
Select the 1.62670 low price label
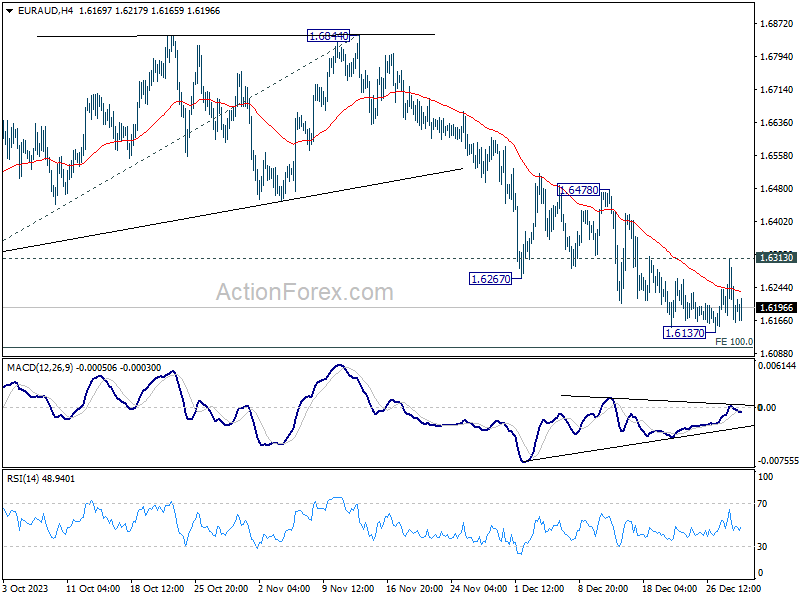(490, 279)
